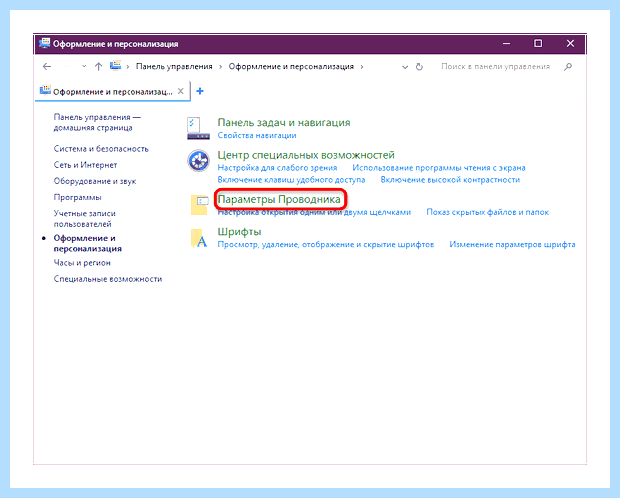620x498 pixels.
Task: Open Использование программы чтения с экрана
Action: point(439,168)
